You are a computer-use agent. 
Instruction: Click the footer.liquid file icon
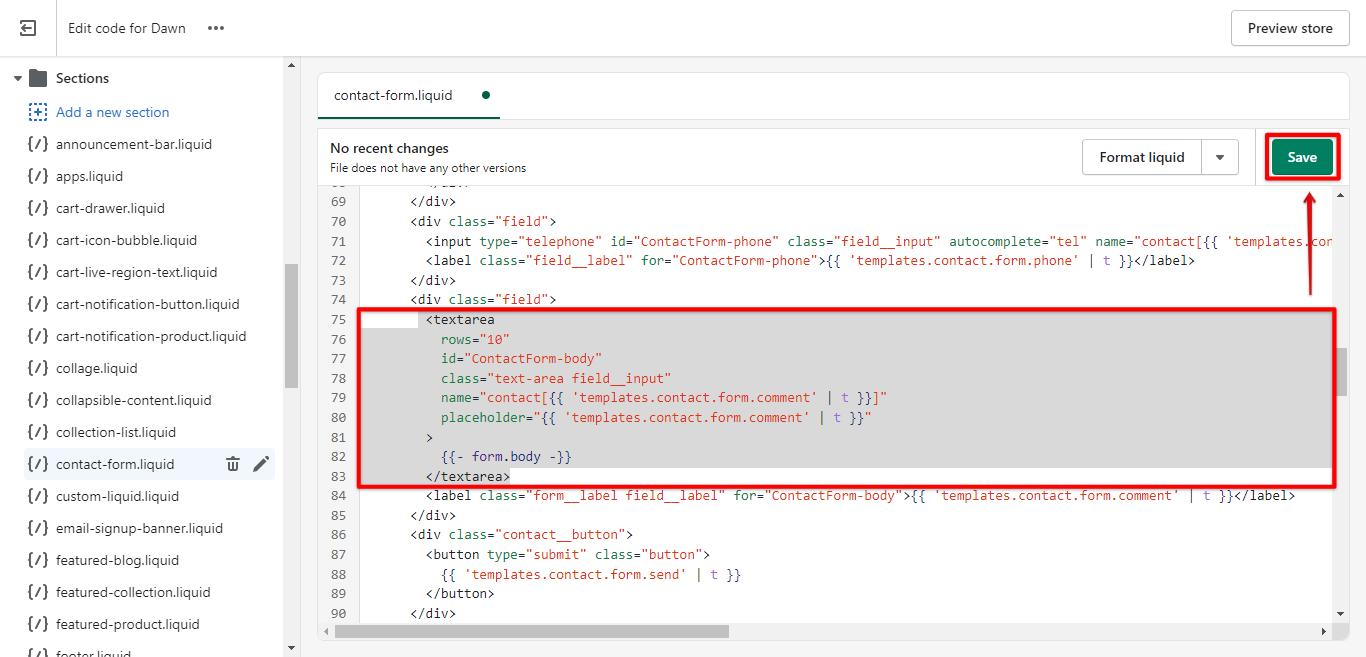(x=38, y=652)
